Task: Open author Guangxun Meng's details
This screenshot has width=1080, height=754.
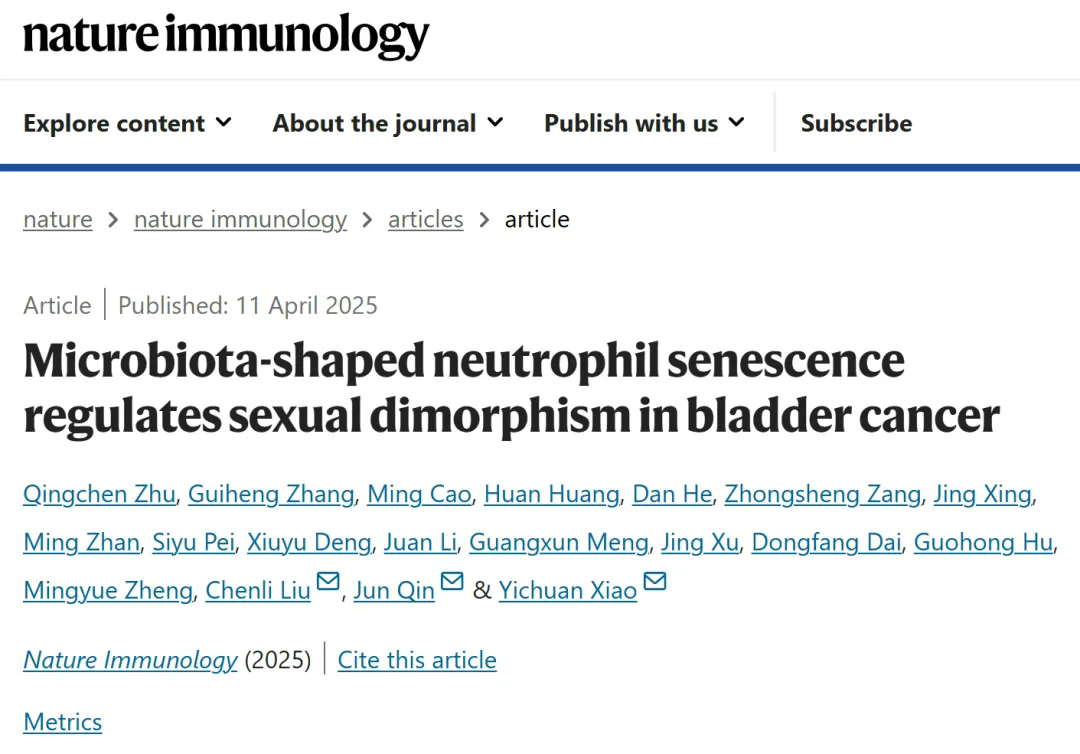Action: (558, 542)
